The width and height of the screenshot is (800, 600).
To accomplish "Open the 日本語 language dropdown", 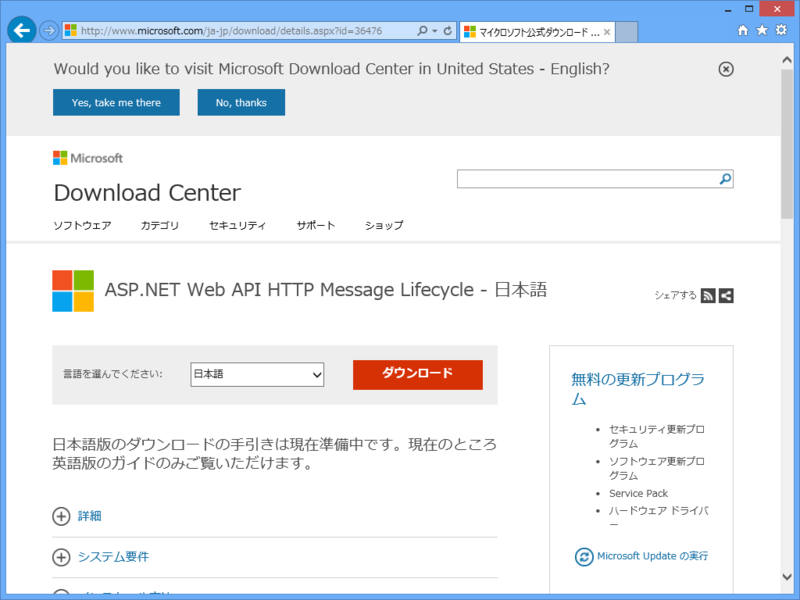I will (257, 374).
